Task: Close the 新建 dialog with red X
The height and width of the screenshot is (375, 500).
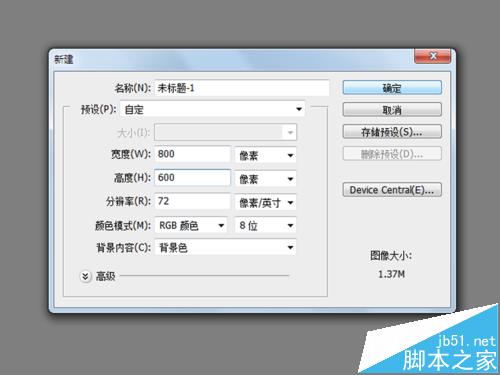Action: click(433, 56)
